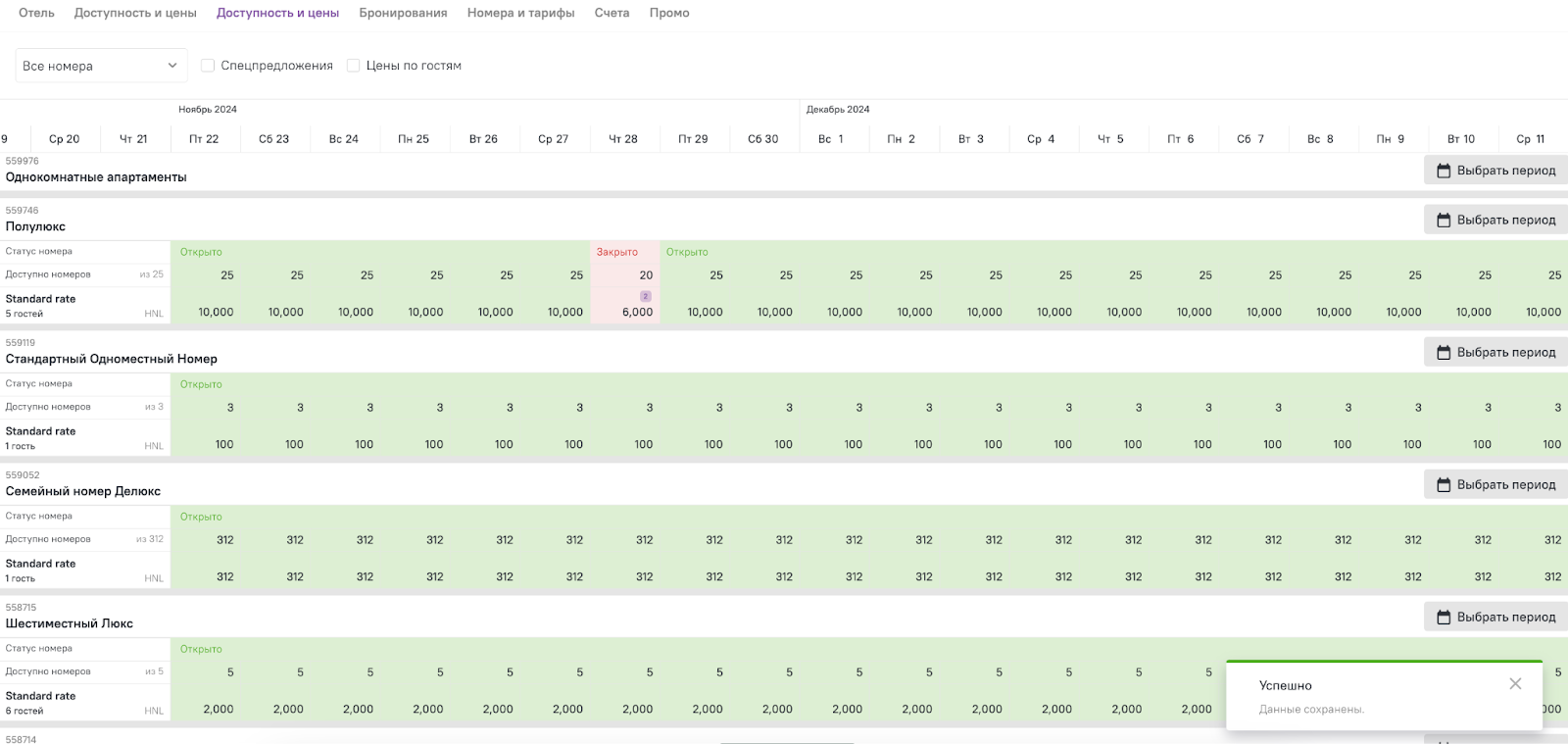
Task: Click Standard rate label under Полулюкс
Action: click(x=40, y=299)
